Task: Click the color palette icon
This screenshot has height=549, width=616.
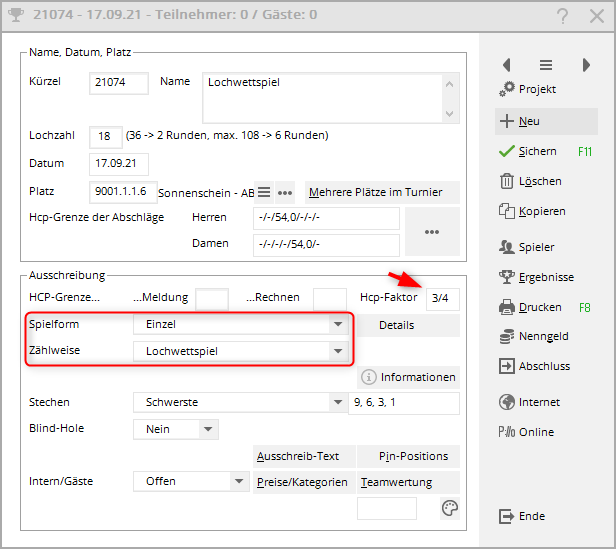Action: [450, 509]
